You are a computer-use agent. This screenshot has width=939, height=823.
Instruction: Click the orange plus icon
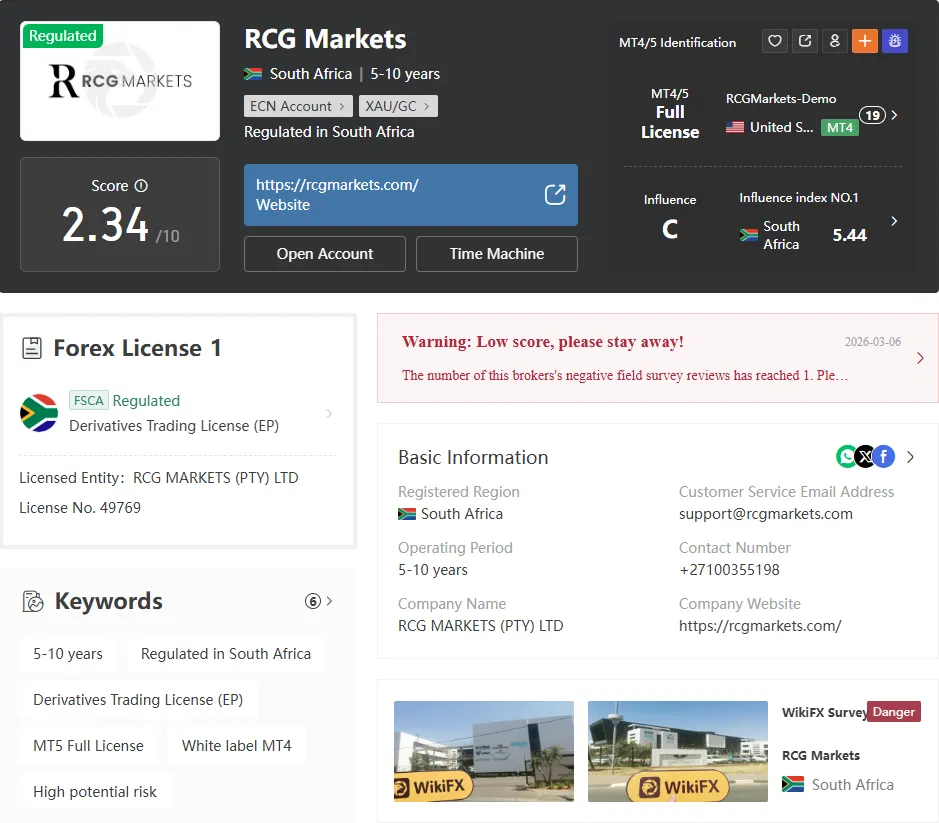coord(865,41)
